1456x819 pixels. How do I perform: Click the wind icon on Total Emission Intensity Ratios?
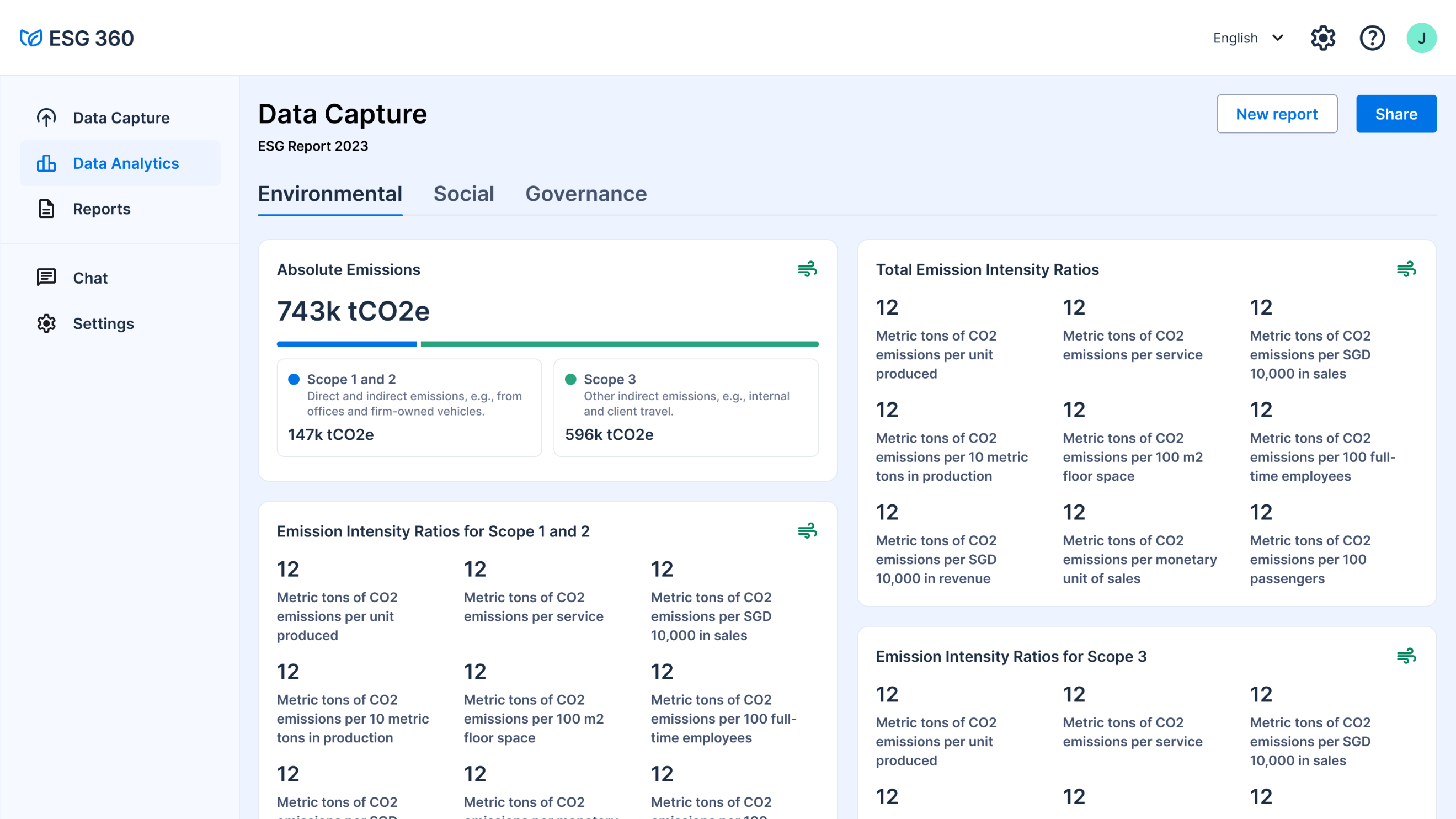pos(1407,268)
